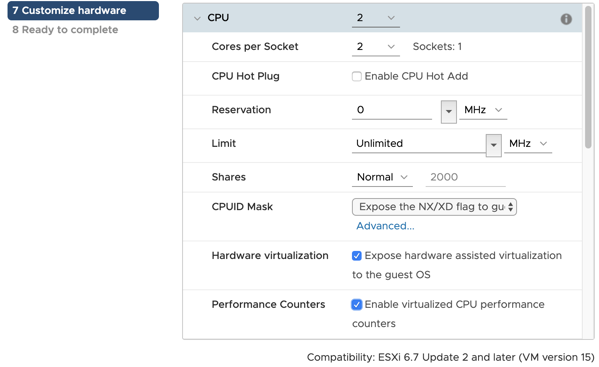
Task: Select step 7 Customize hardware
Action: pos(83,10)
